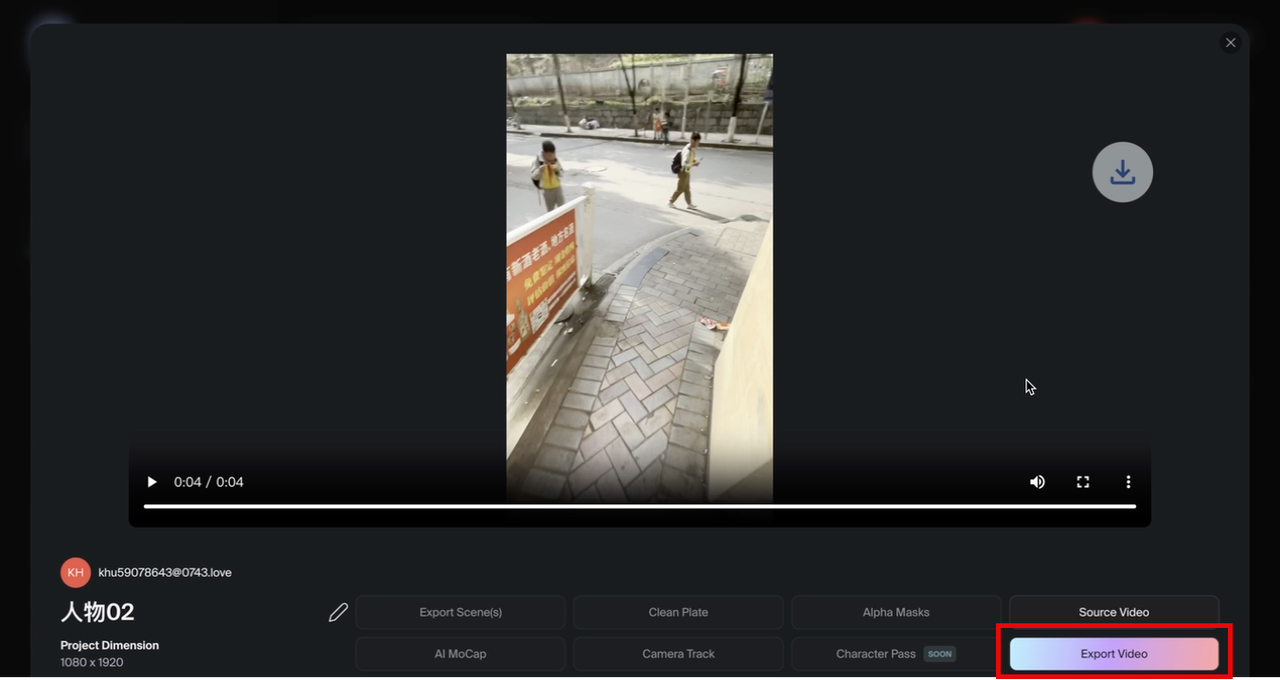Image resolution: width=1280 pixels, height=680 pixels.
Task: Mute the video with speaker icon
Action: [1037, 482]
